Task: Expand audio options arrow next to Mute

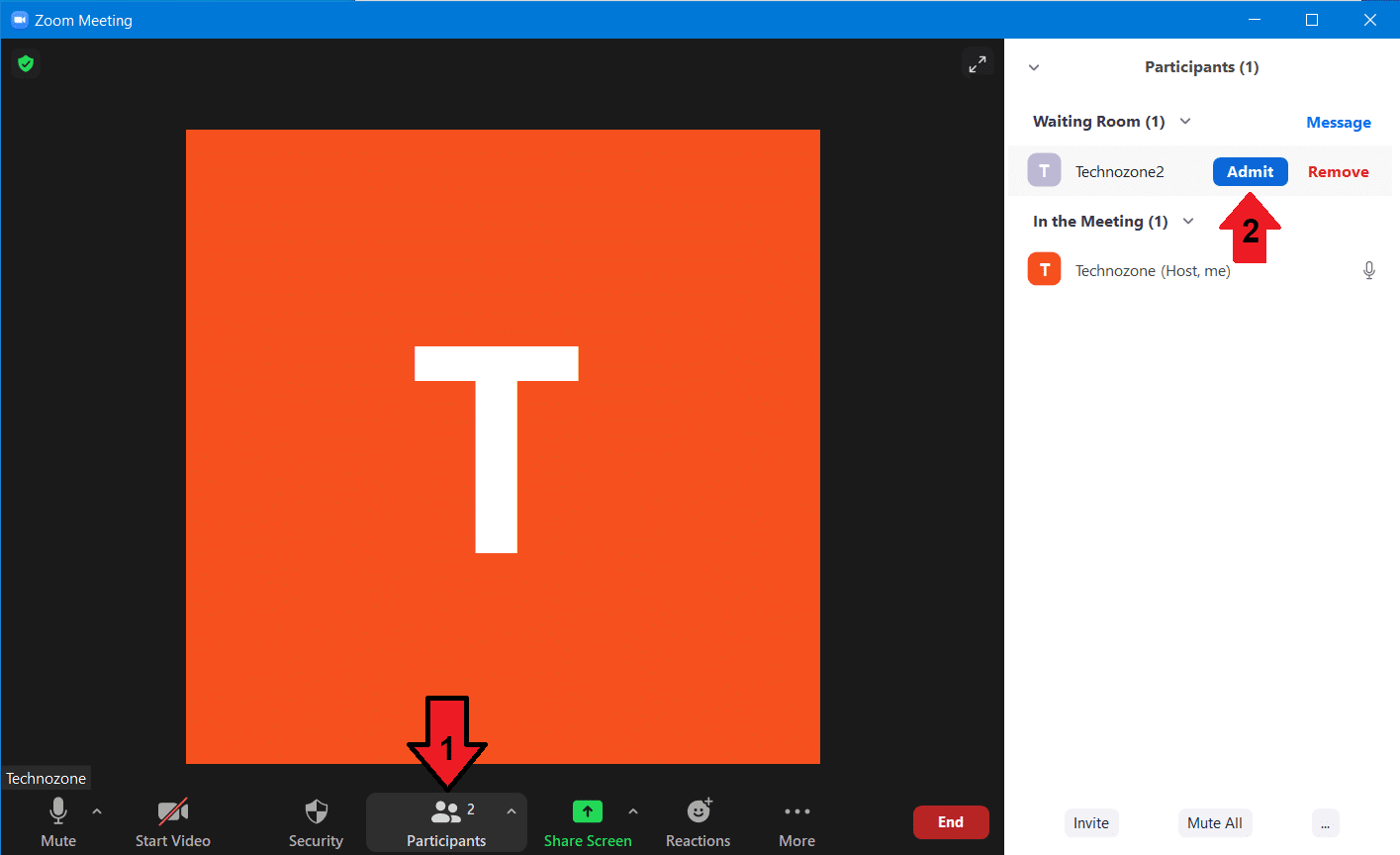Action: [97, 811]
